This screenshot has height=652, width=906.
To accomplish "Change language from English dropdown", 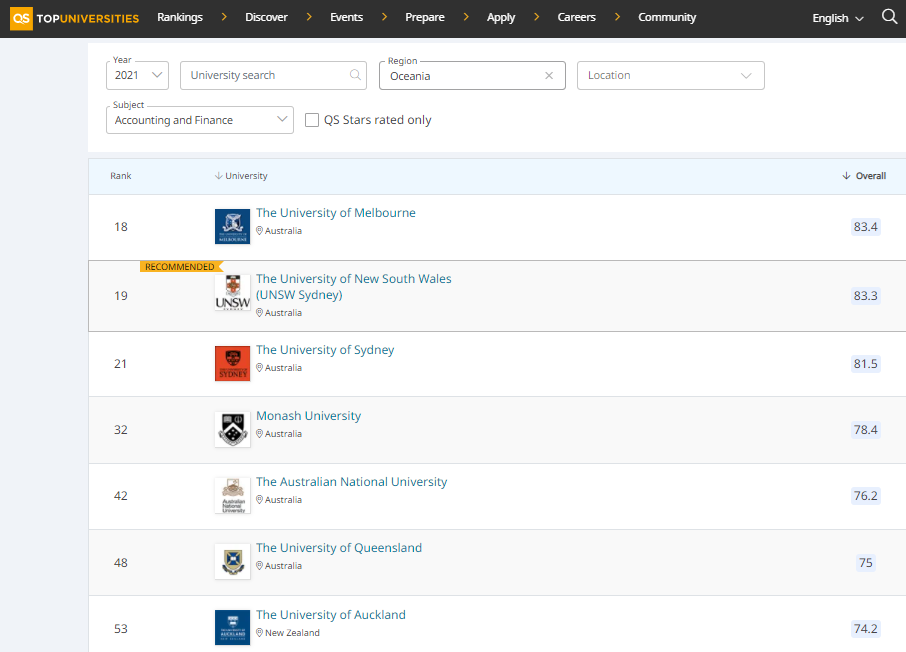I will click(x=837, y=18).
